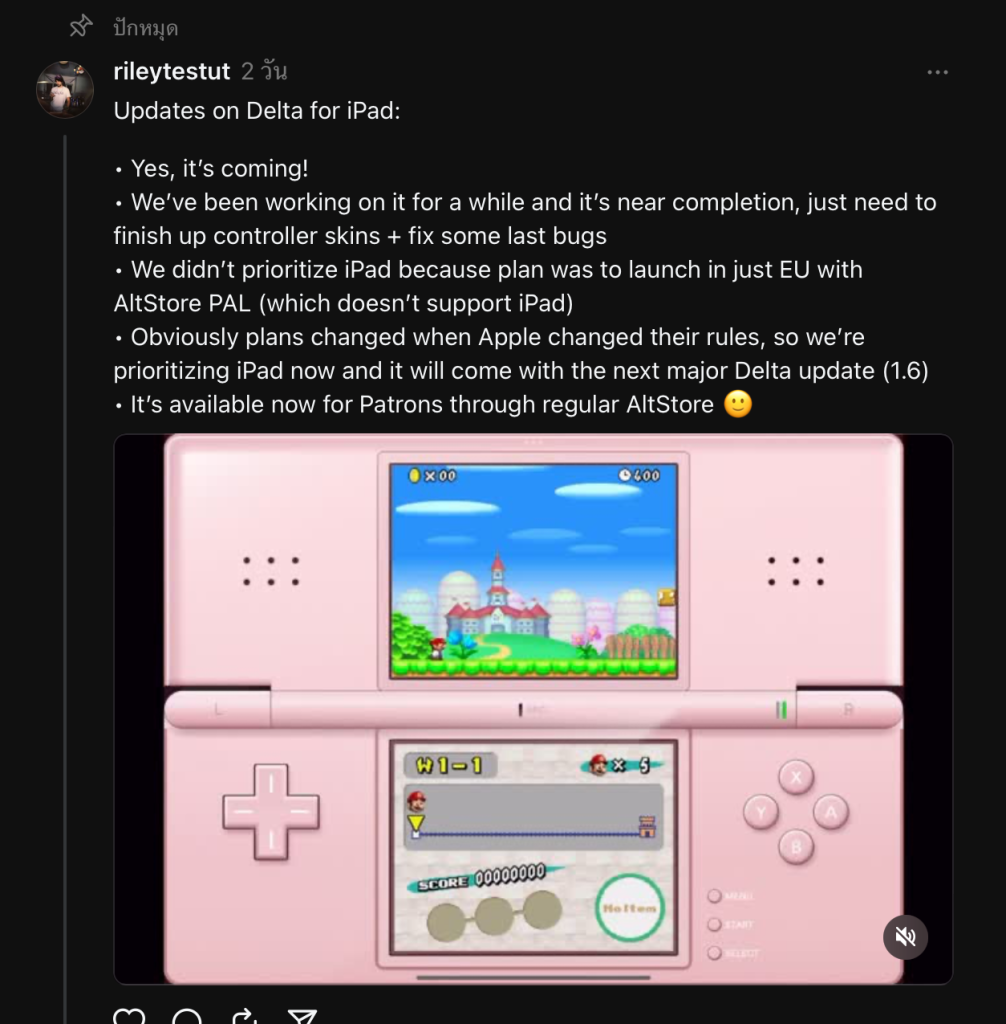The image size is (1006, 1024).
Task: Select the MENU radio-style button on skin
Action: pos(715,896)
